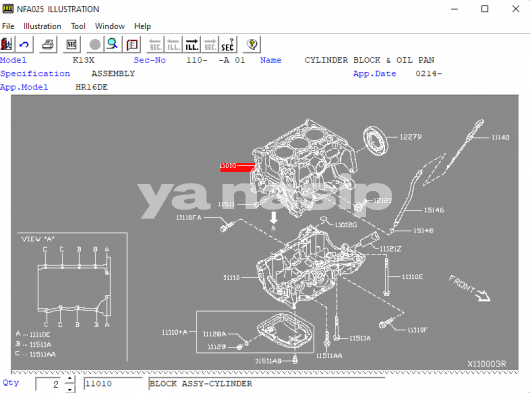Click the SEC question mark icon
Viewport: 530px width, 393px height.
(228, 44)
